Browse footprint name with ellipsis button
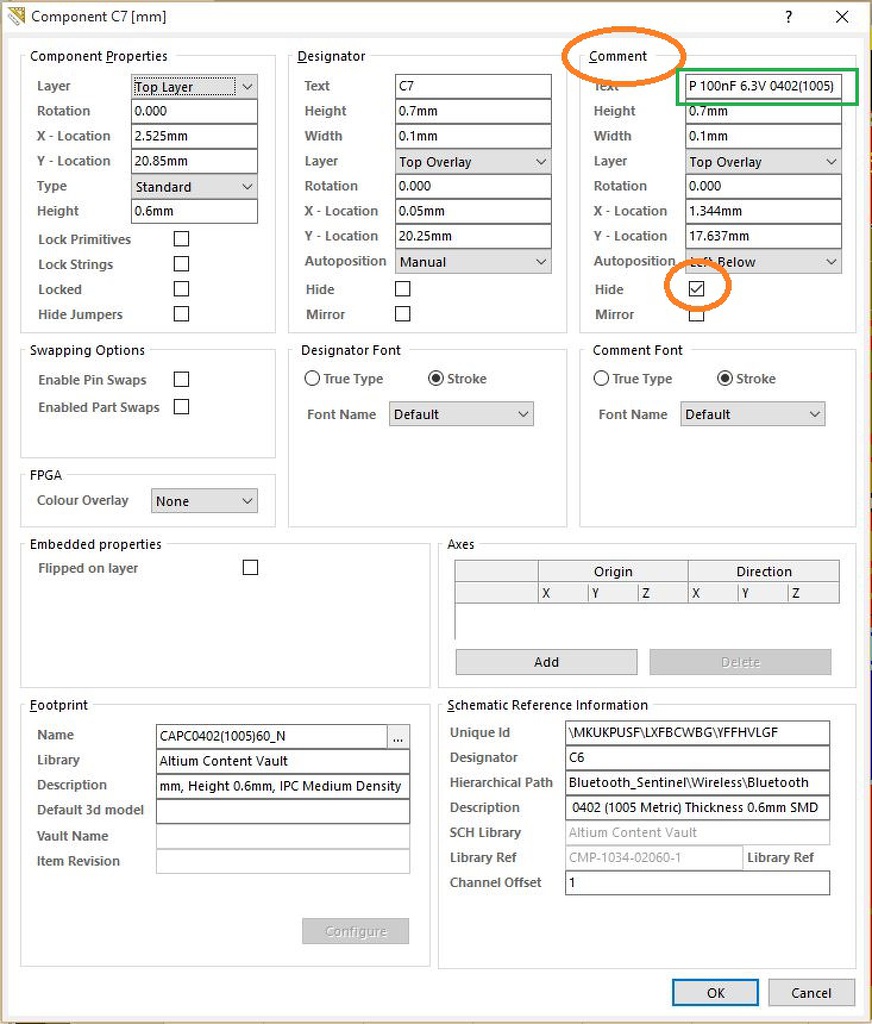872x1024 pixels. point(398,736)
